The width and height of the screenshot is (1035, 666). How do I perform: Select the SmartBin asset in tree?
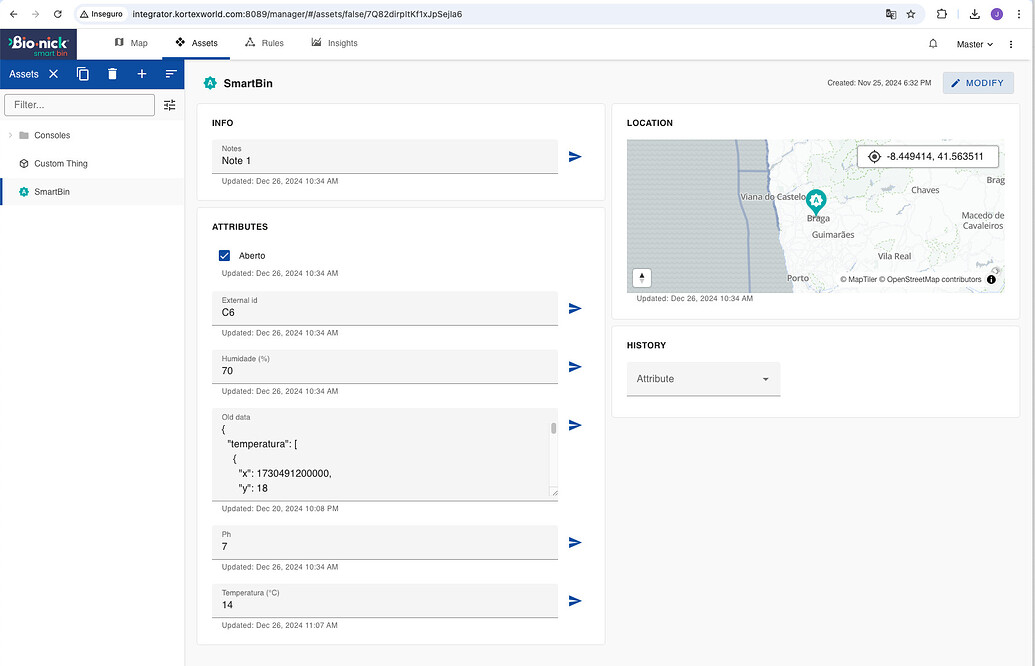92,191
